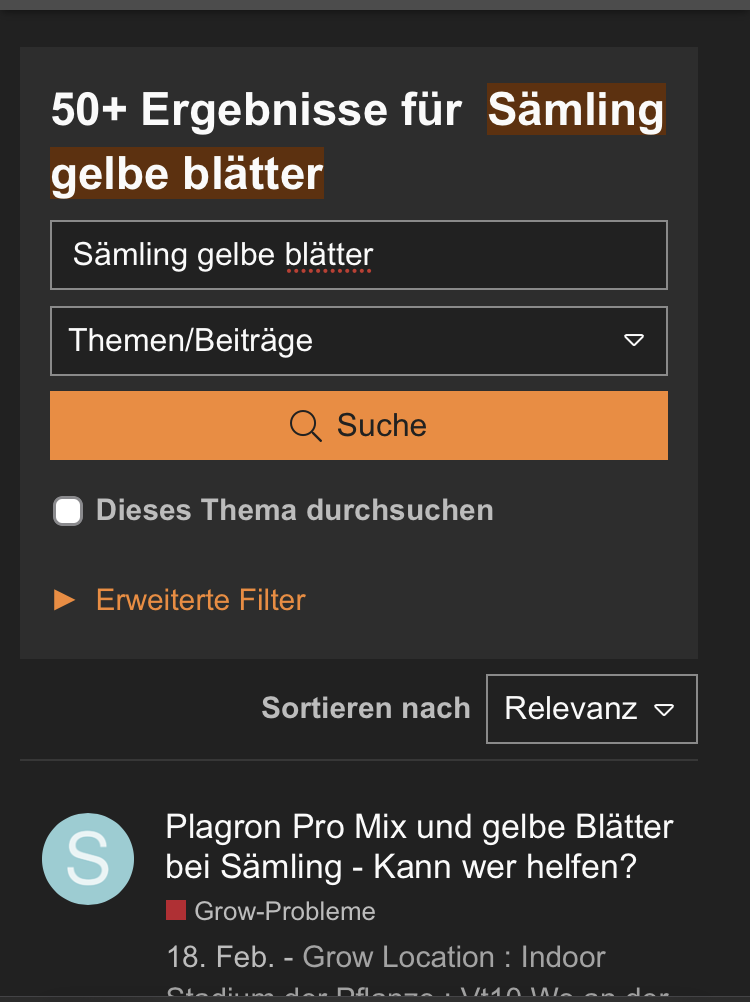750x1002 pixels.
Task: Click the arrow in the Themen/Beiträge box
Action: pyautogui.click(x=633, y=340)
